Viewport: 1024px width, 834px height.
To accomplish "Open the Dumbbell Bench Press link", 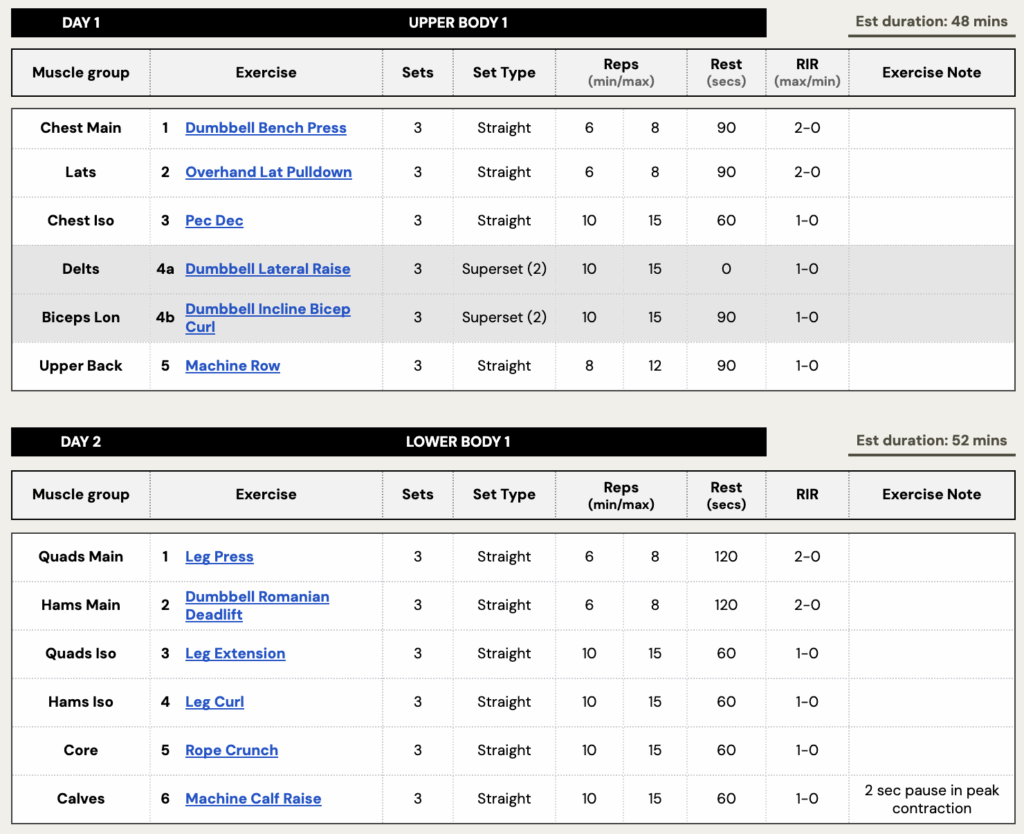I will [265, 128].
